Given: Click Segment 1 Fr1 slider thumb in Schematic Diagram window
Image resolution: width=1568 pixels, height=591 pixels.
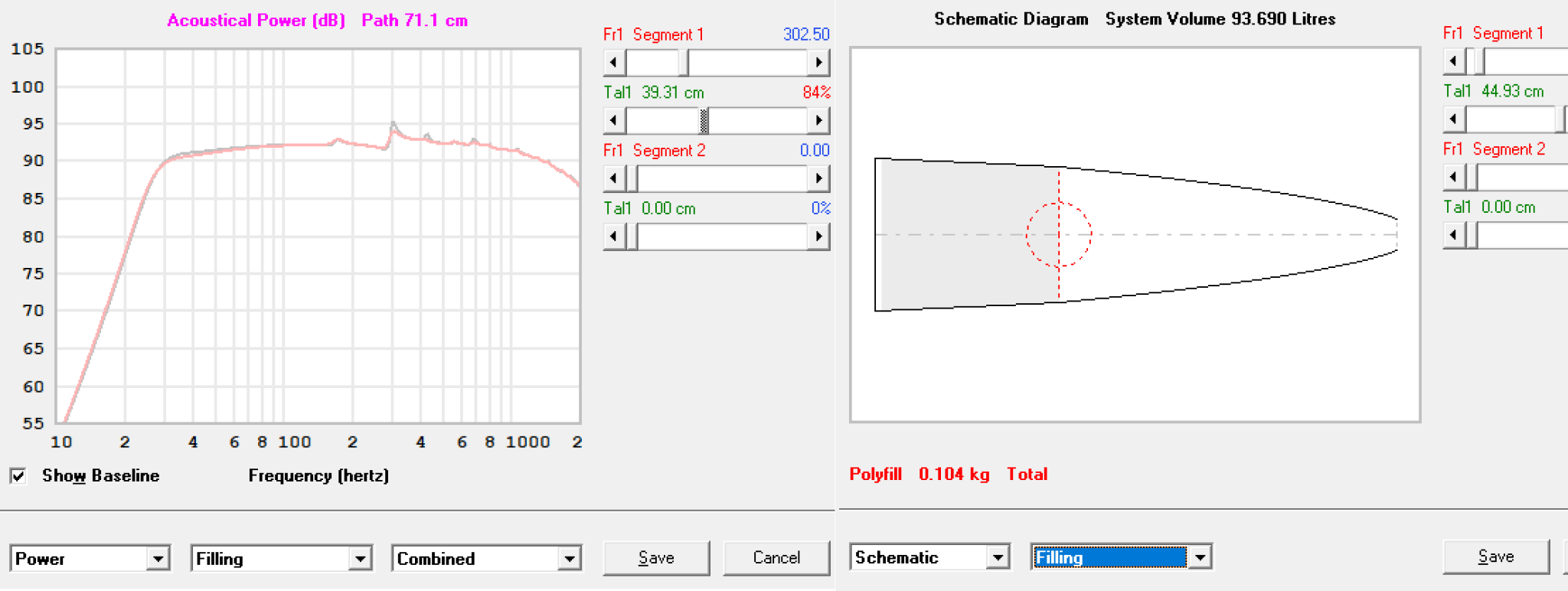Looking at the screenshot, I should [1480, 60].
